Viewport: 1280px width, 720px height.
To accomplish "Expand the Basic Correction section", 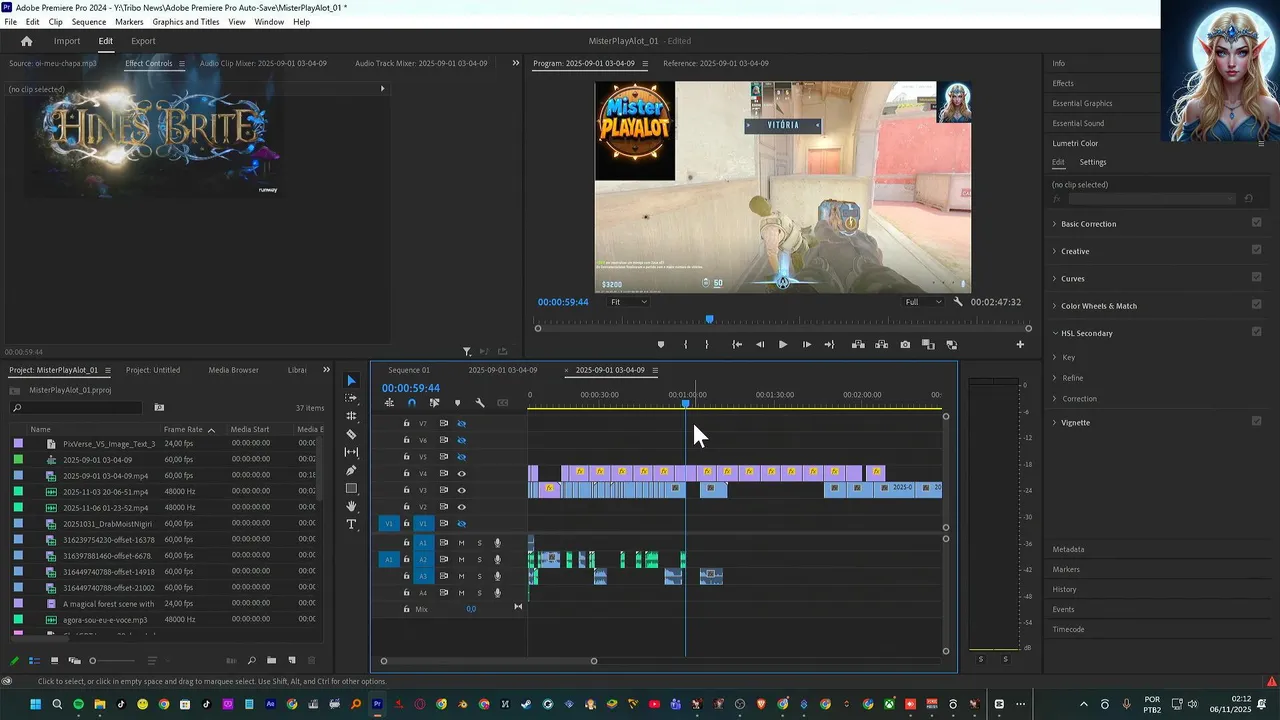I will (x=1054, y=224).
